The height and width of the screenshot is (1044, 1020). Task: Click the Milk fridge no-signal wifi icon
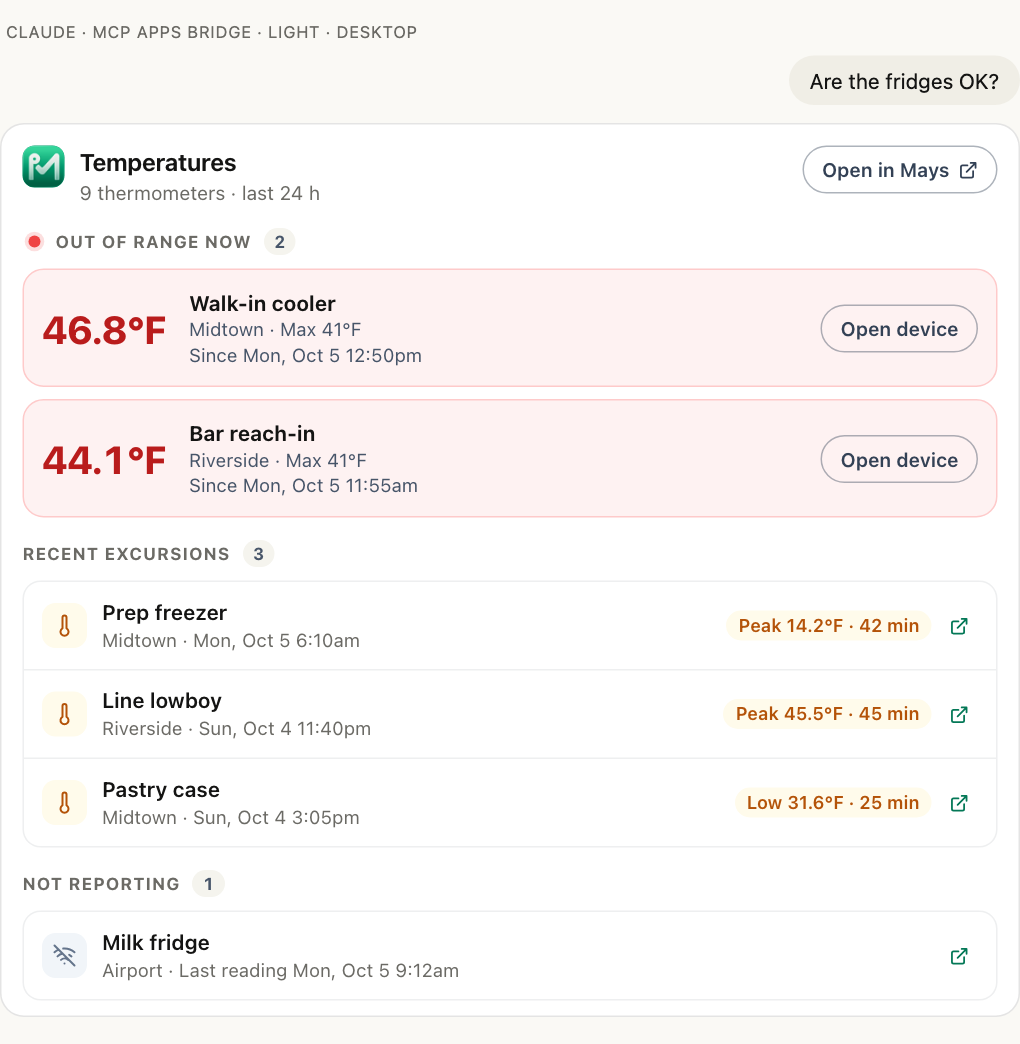(65, 956)
